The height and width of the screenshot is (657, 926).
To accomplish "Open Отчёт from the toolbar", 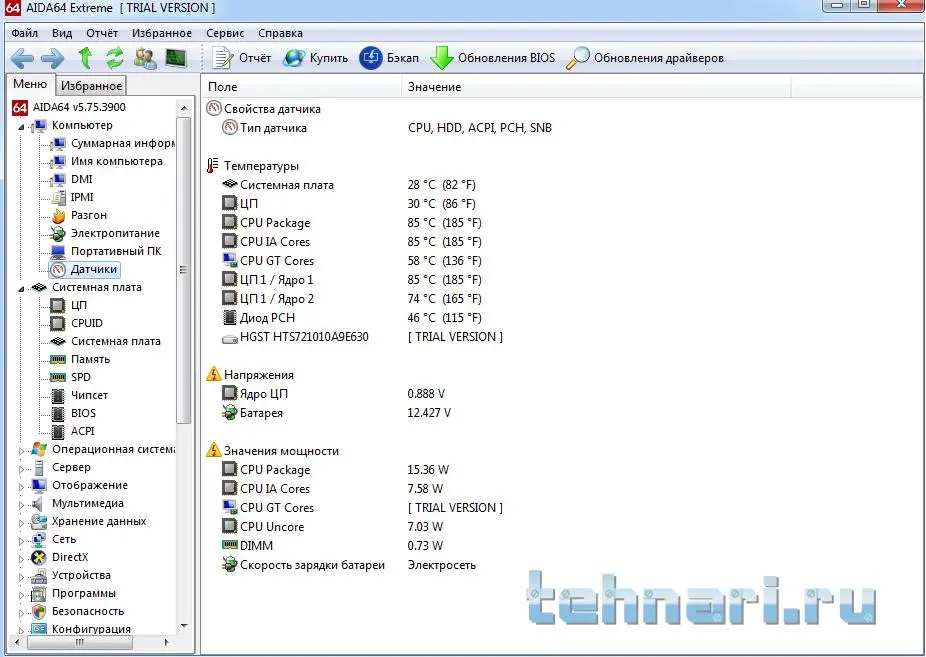I will 242,58.
